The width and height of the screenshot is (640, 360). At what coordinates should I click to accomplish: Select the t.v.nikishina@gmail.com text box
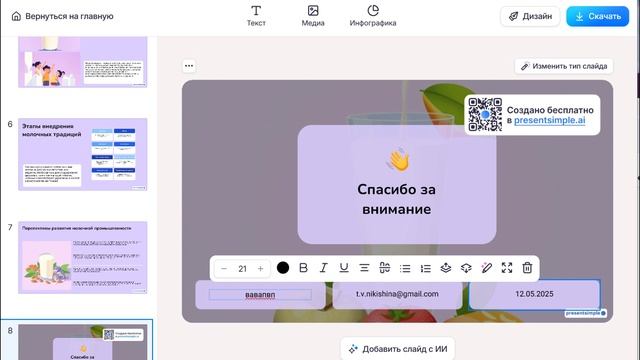pos(397,294)
